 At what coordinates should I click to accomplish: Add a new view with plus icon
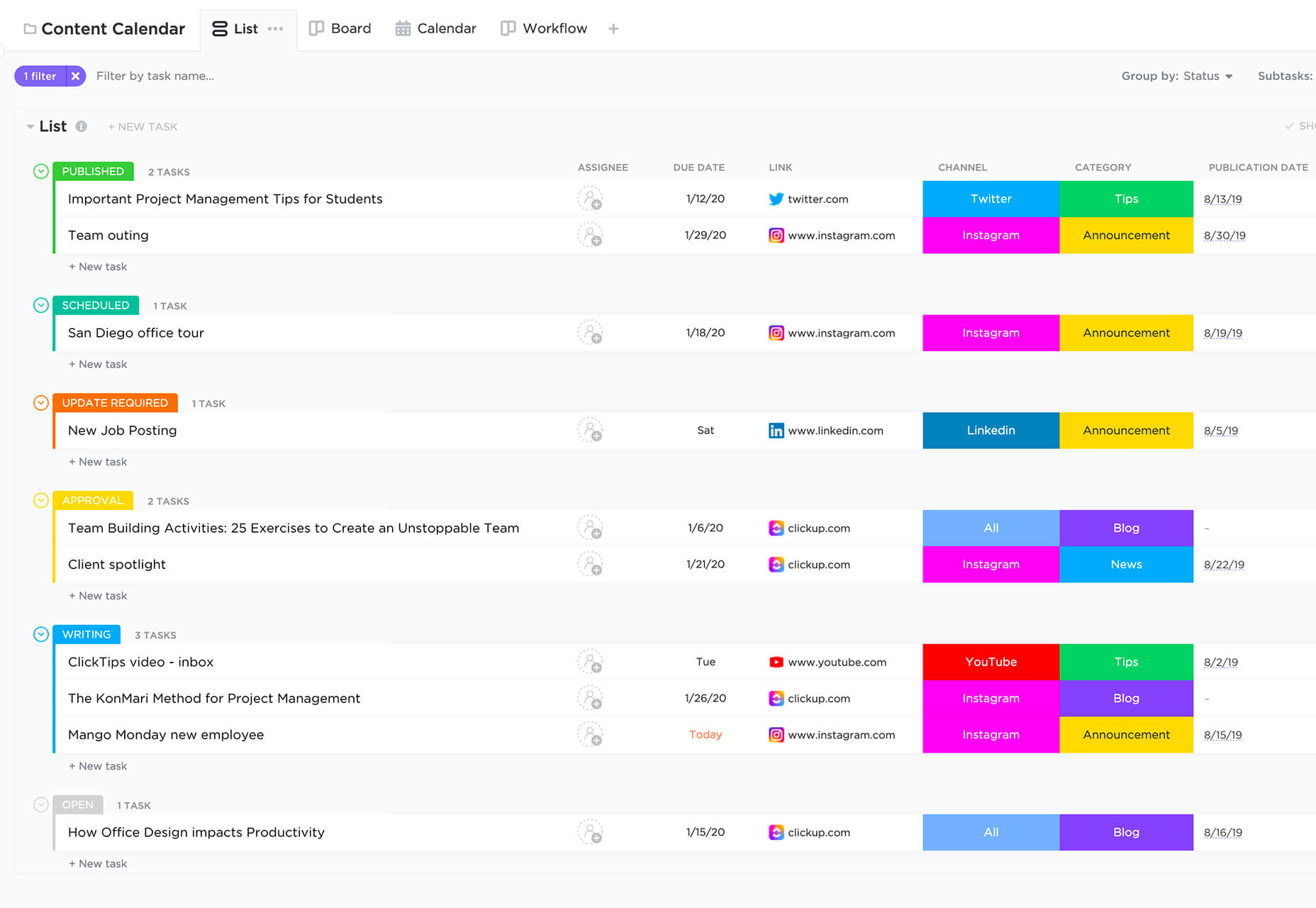click(613, 28)
